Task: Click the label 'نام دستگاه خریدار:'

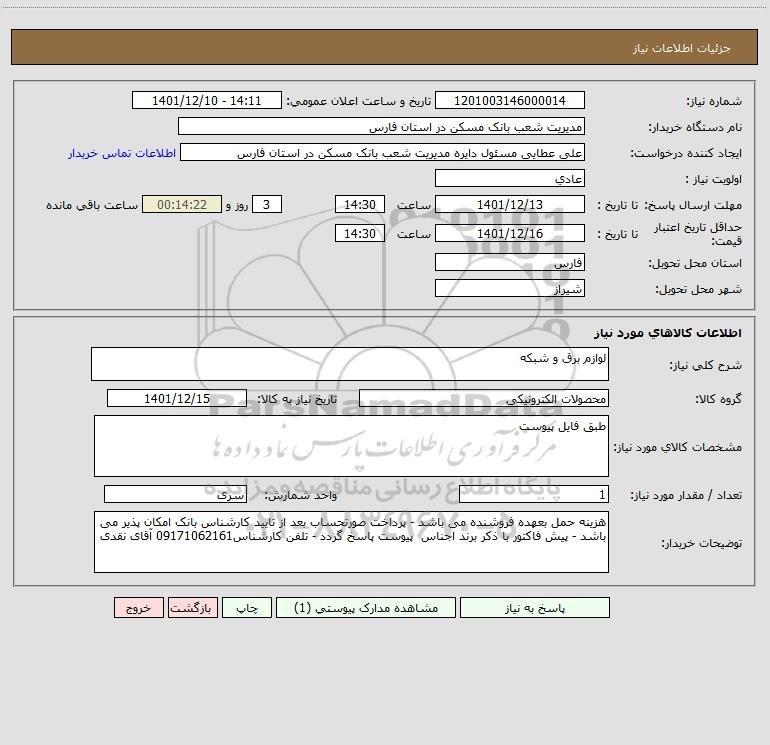Action: (x=695, y=127)
